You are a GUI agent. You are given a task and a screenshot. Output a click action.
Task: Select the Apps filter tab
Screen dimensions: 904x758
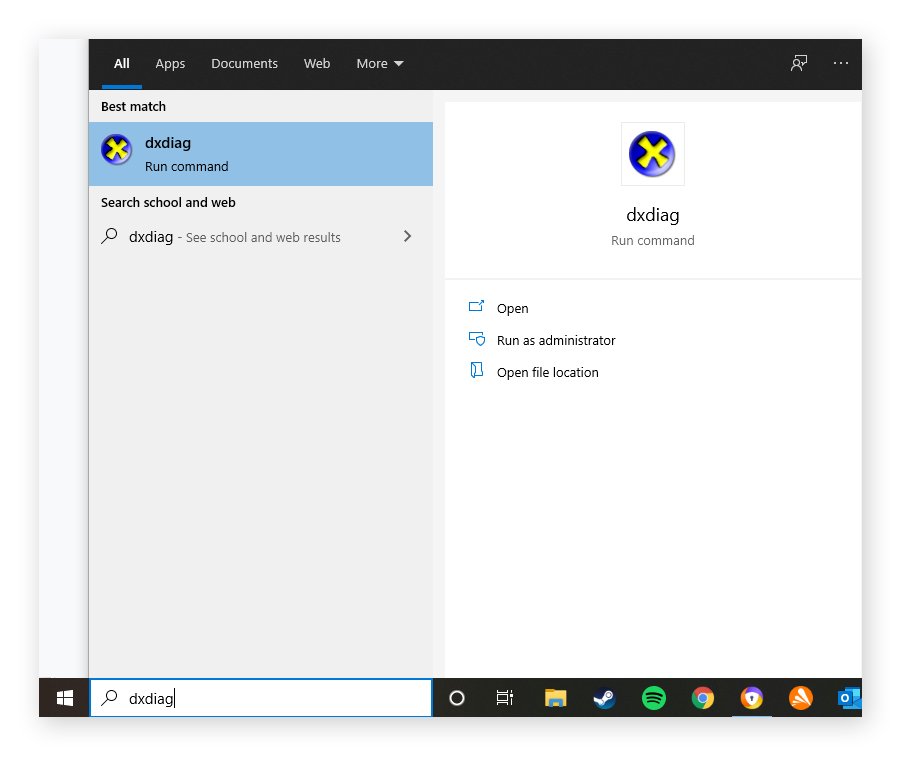tap(170, 63)
